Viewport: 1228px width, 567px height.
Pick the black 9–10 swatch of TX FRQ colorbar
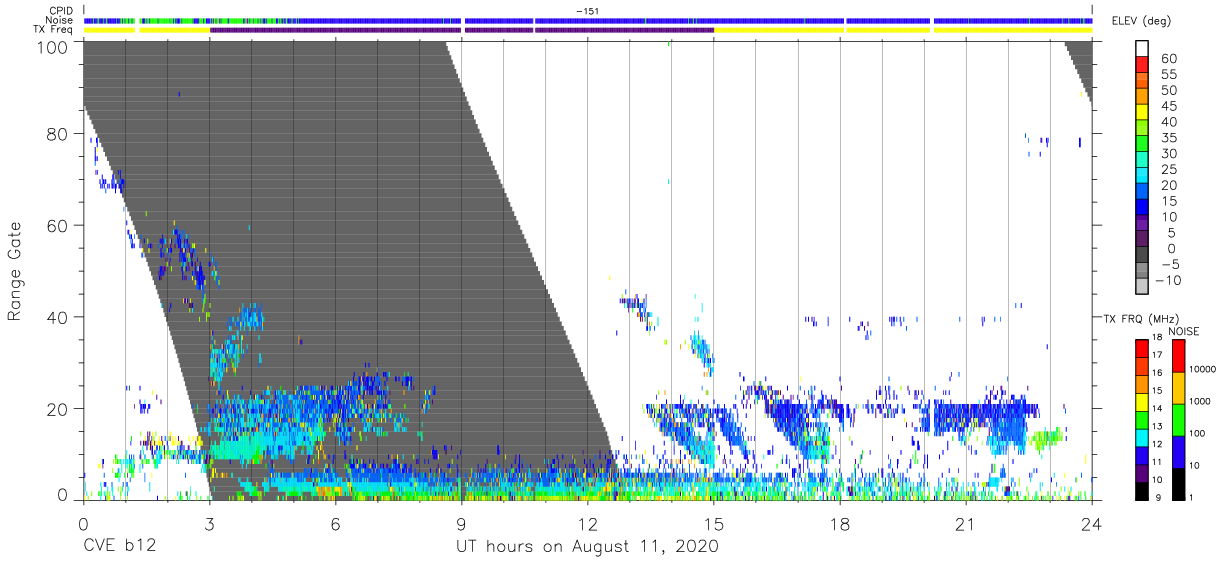[1142, 491]
